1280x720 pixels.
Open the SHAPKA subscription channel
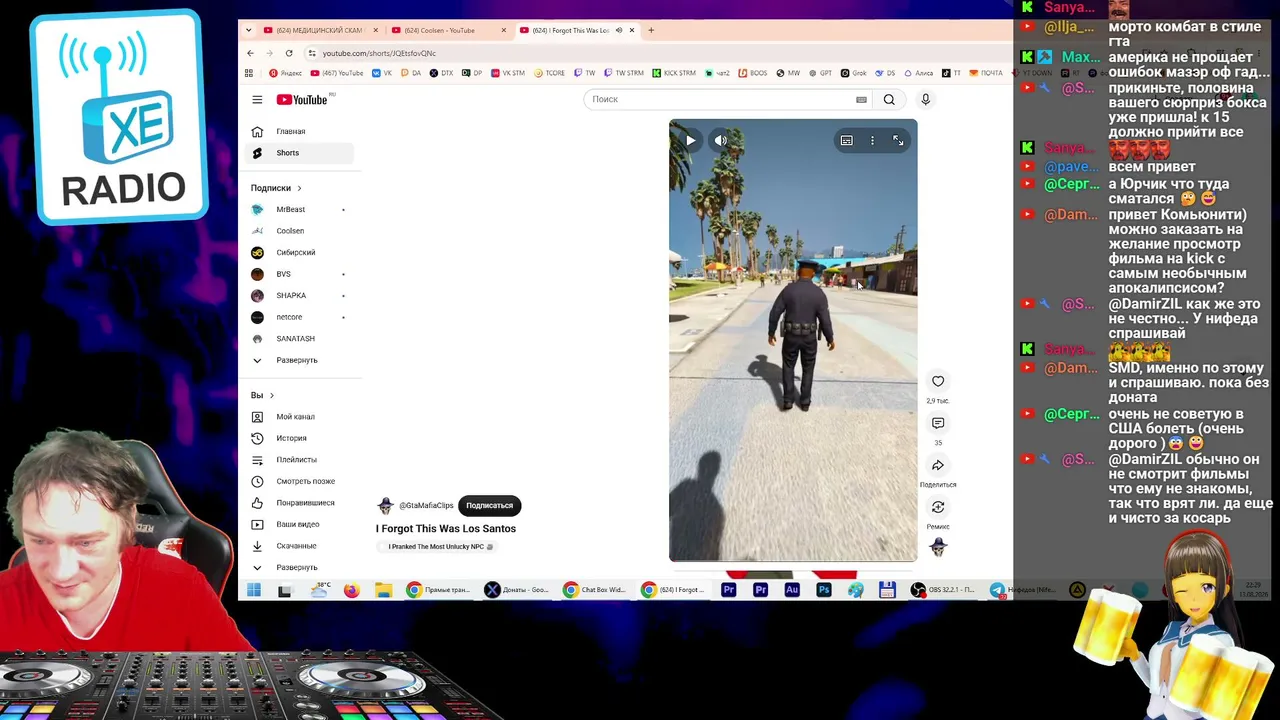(x=300, y=296)
